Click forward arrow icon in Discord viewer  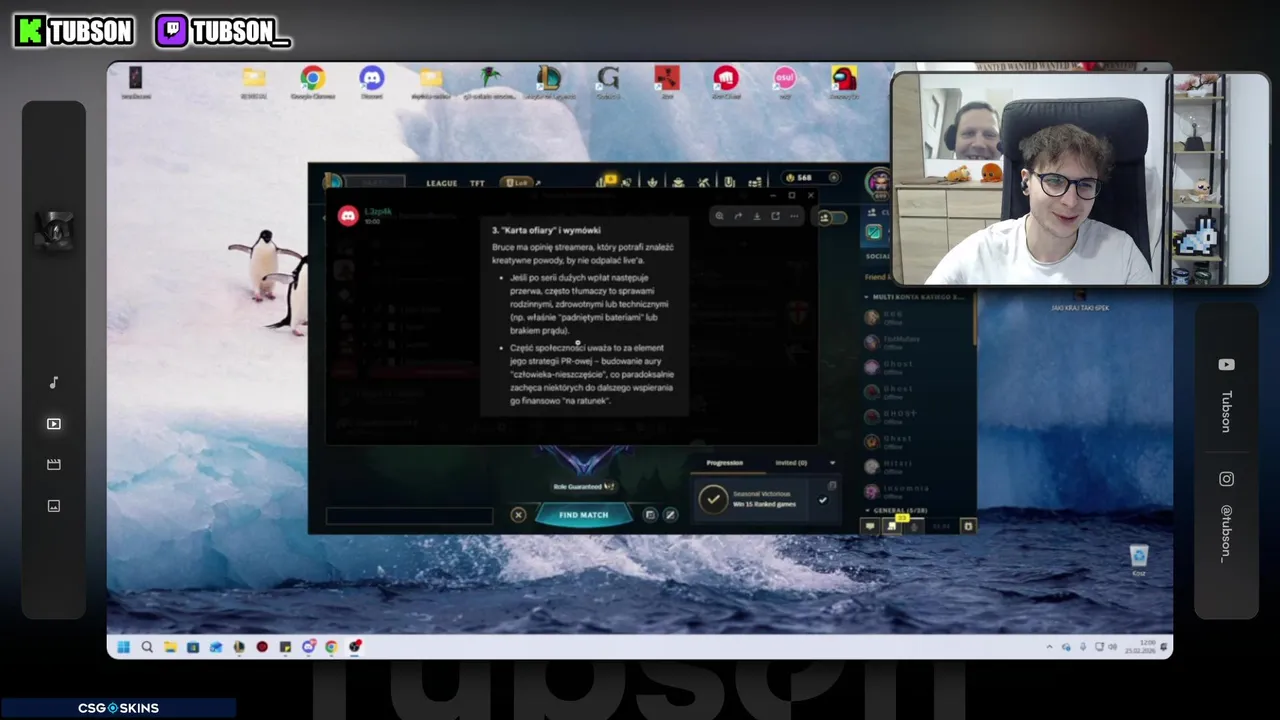738,216
